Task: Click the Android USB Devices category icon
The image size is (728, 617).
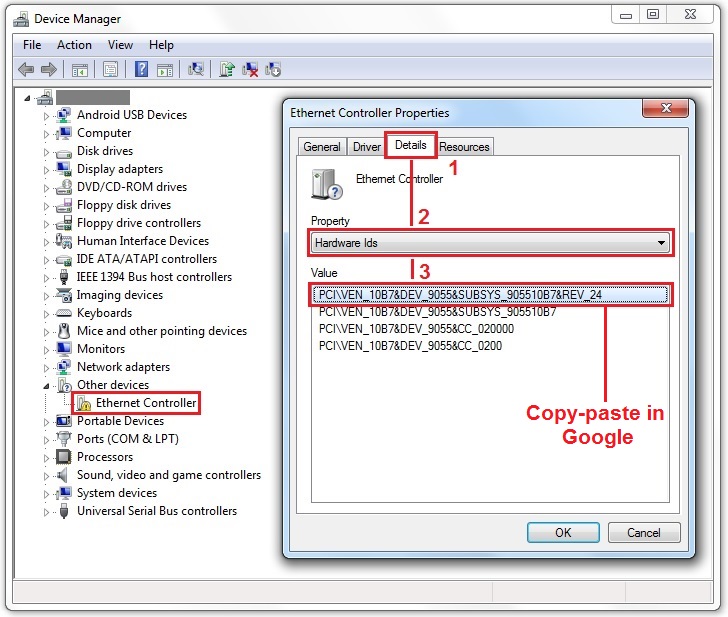Action: (63, 115)
